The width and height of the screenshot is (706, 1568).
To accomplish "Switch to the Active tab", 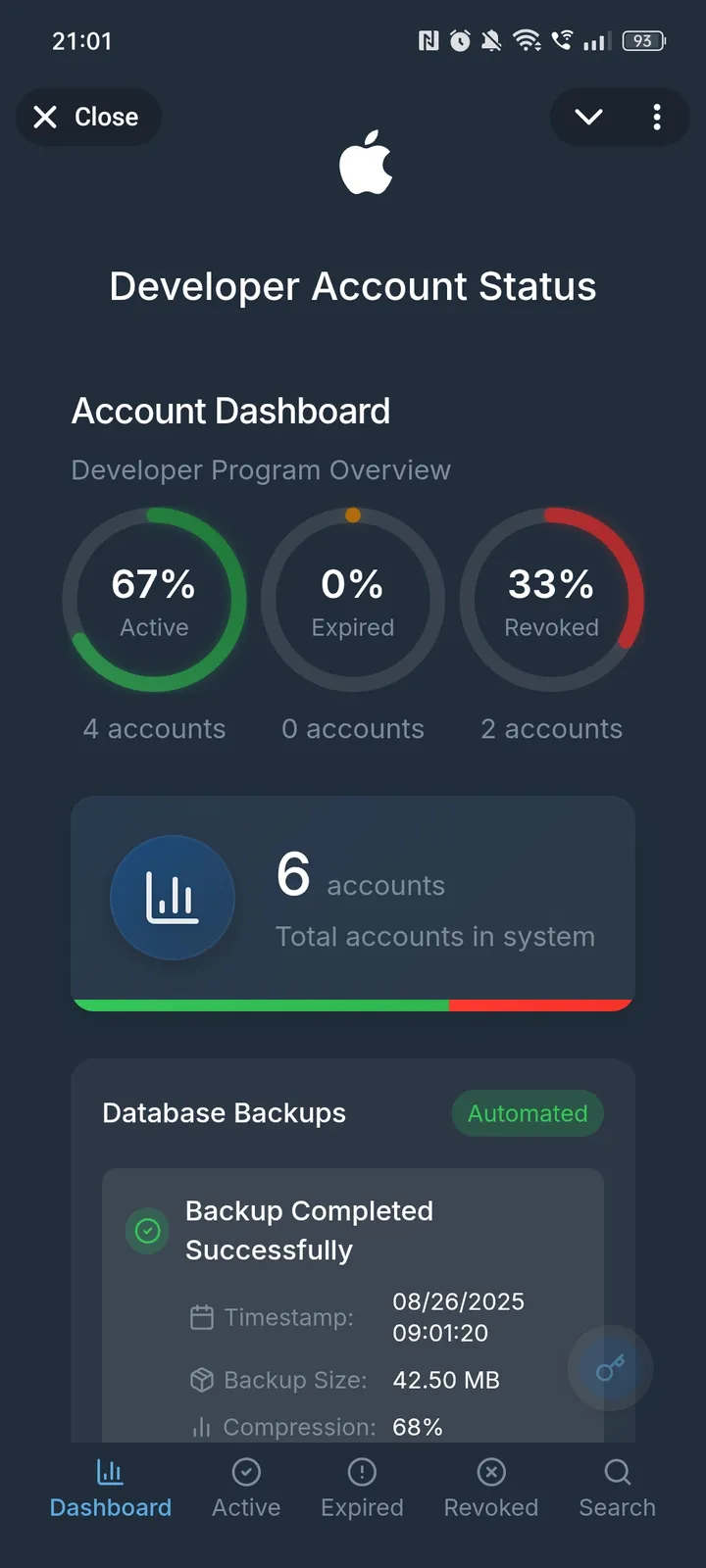I will tap(246, 1488).
